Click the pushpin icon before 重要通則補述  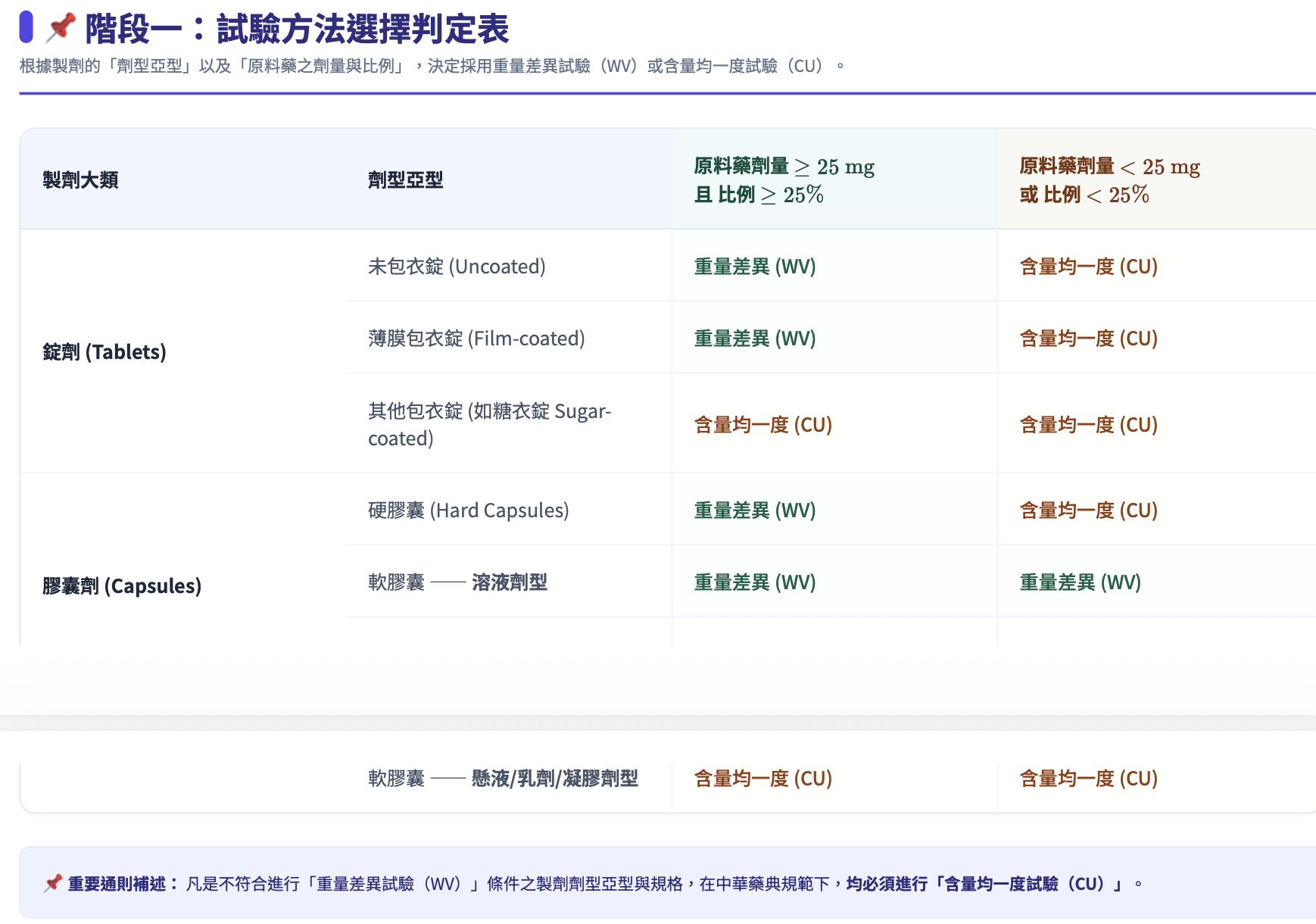[53, 883]
